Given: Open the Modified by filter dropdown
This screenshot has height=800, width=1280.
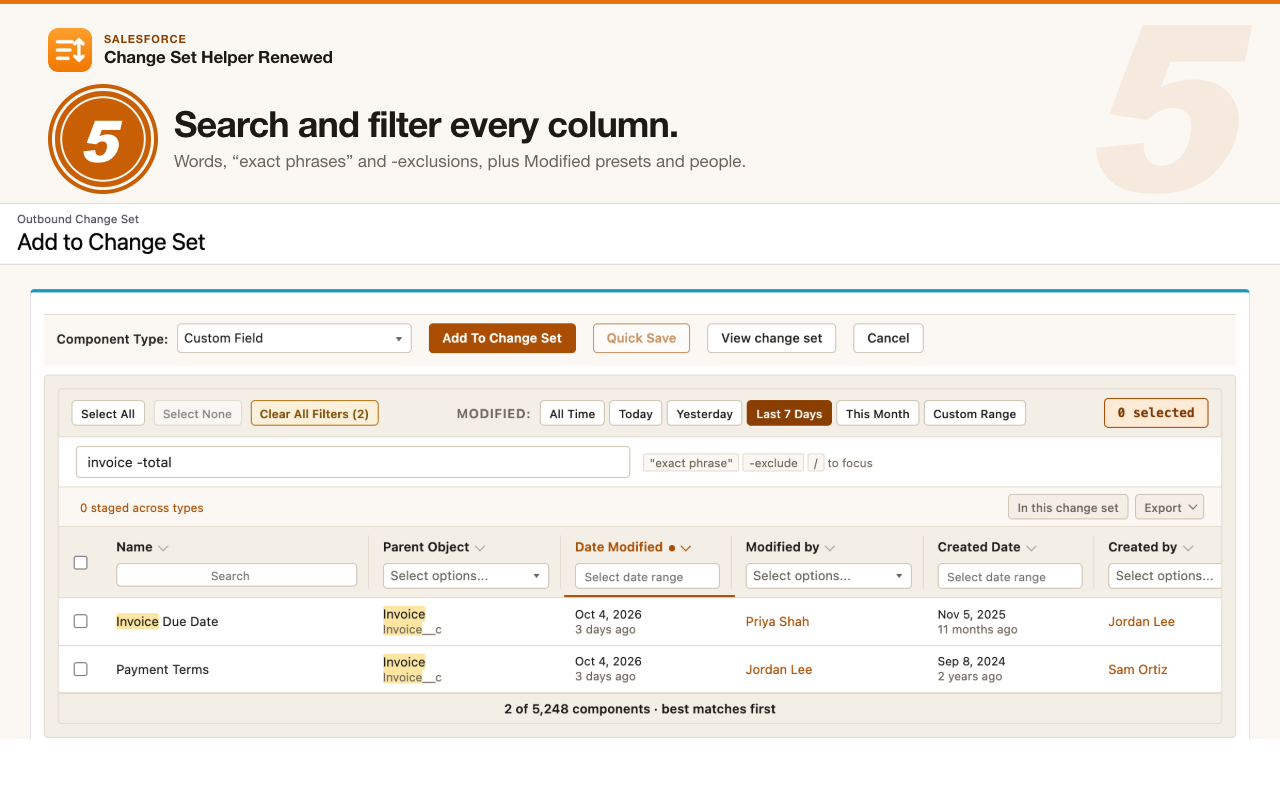Looking at the screenshot, I should [828, 576].
